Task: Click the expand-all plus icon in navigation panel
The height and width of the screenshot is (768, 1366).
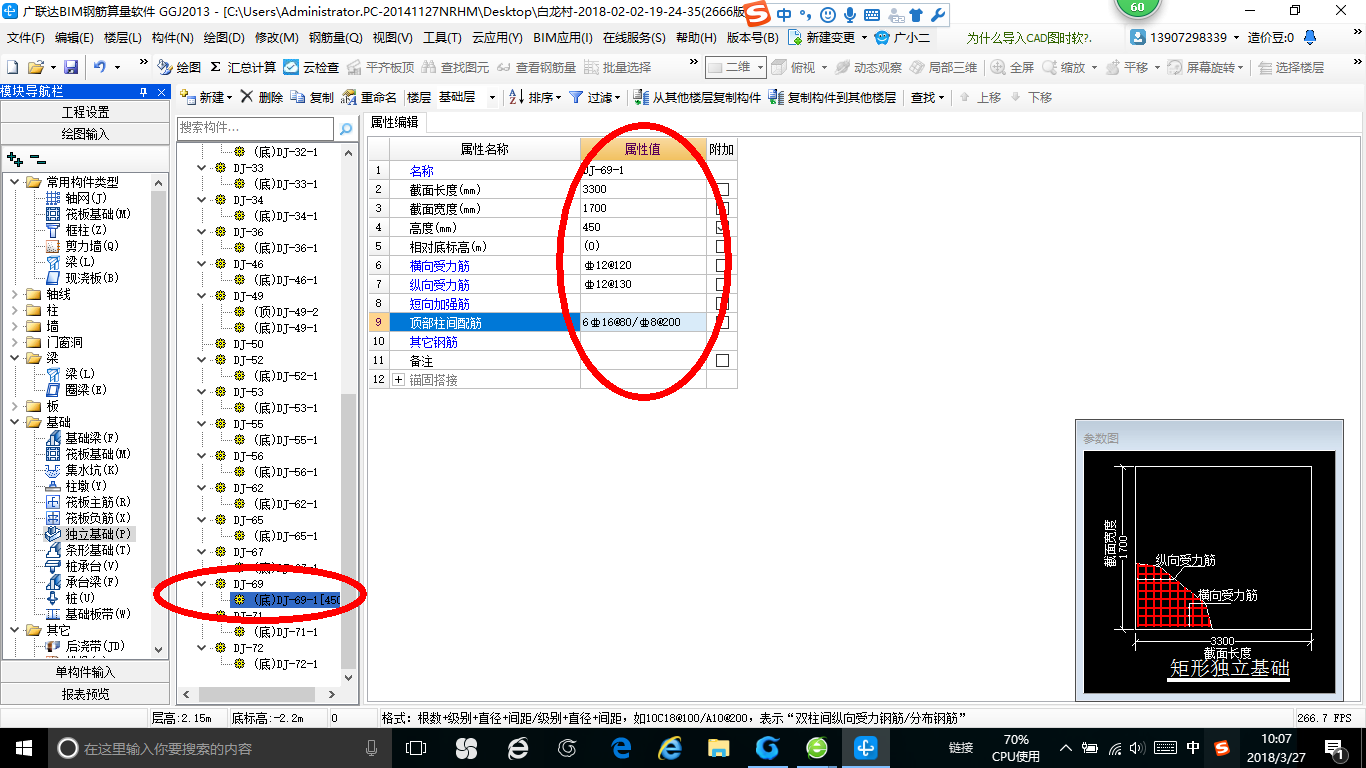Action: (x=15, y=159)
